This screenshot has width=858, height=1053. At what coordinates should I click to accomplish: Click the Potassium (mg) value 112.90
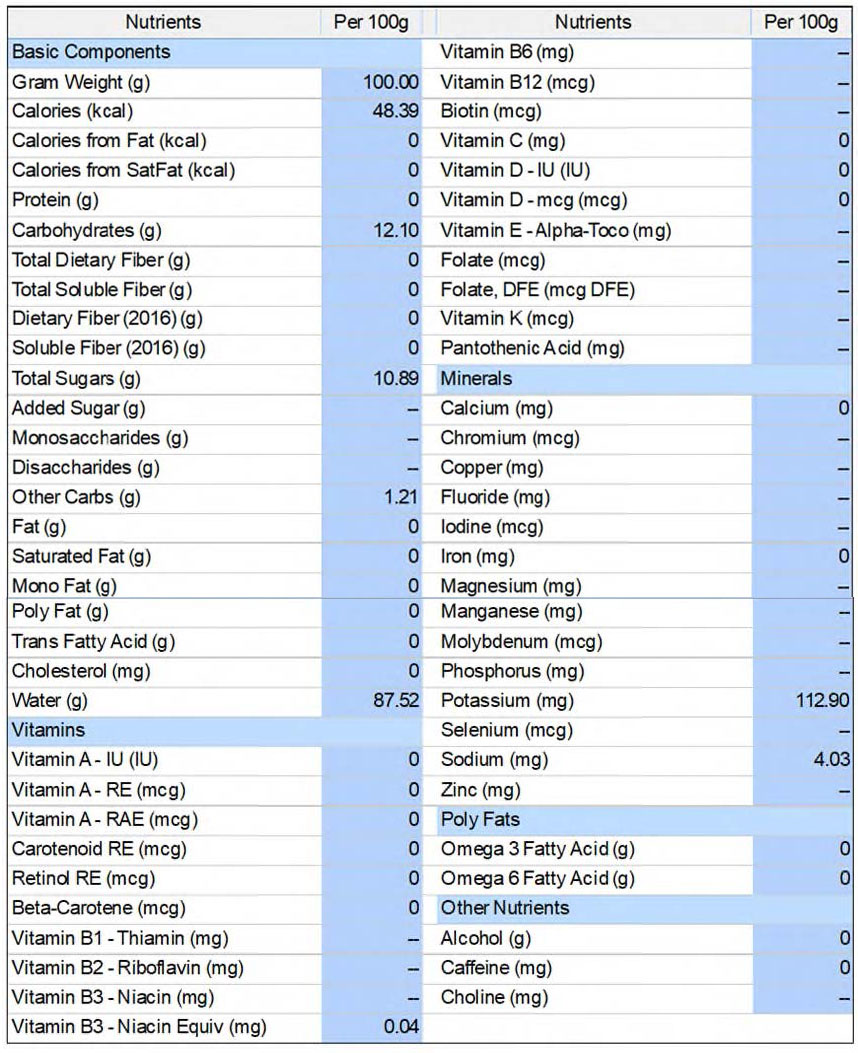coord(822,700)
